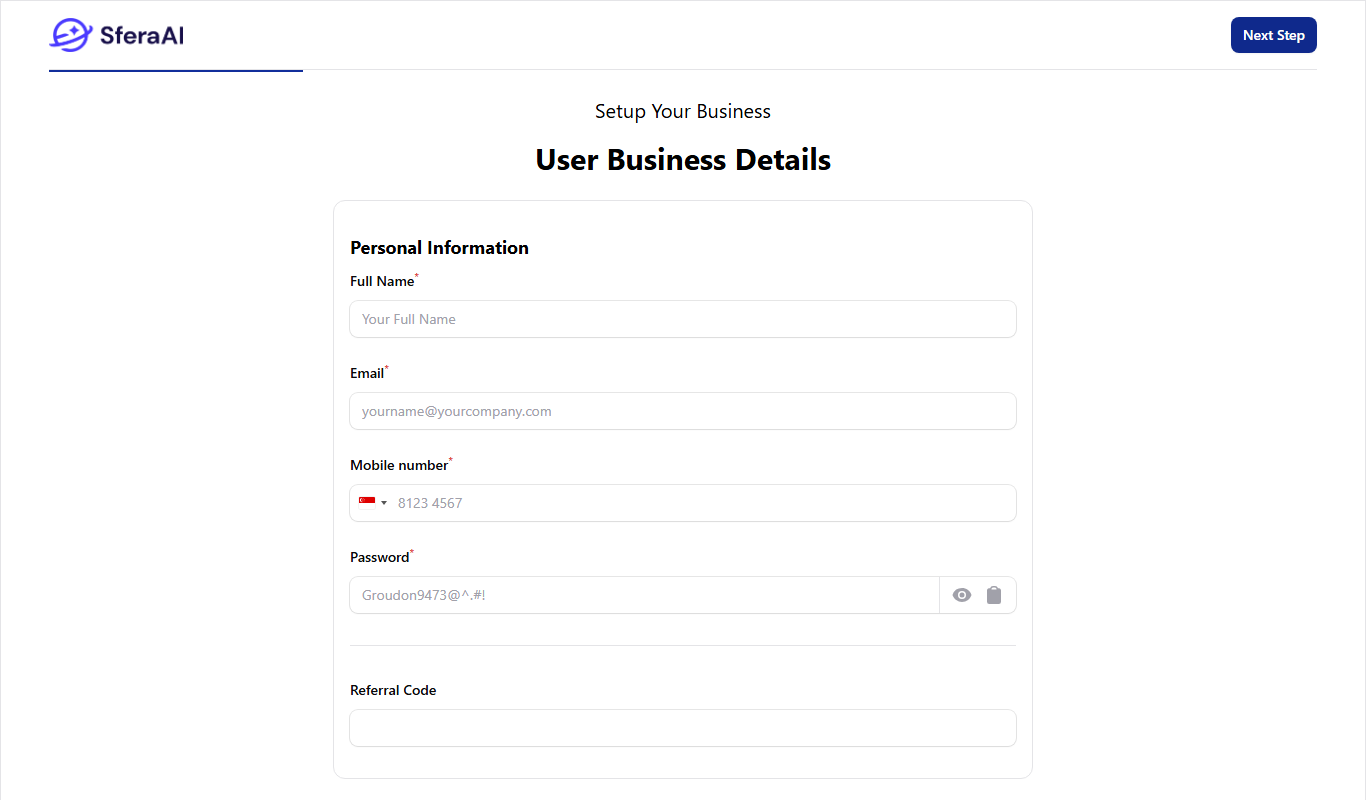Focus the Full Name input field
This screenshot has width=1366, height=800.
683,319
